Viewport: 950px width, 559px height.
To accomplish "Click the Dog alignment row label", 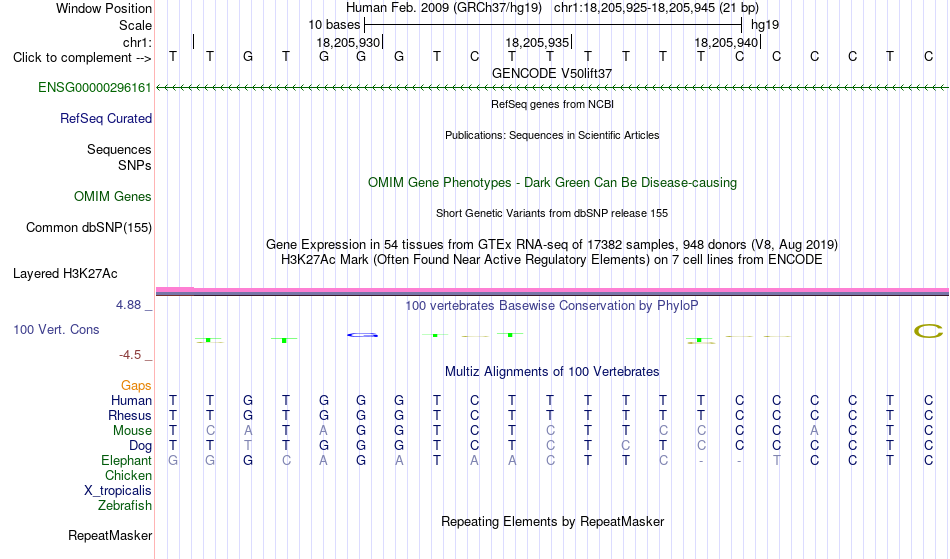I will click(x=141, y=446).
